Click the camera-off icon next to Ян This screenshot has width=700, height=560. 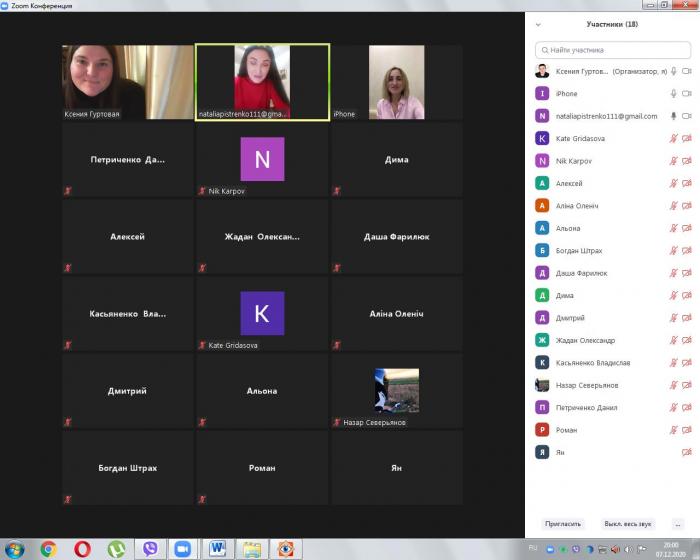687,452
